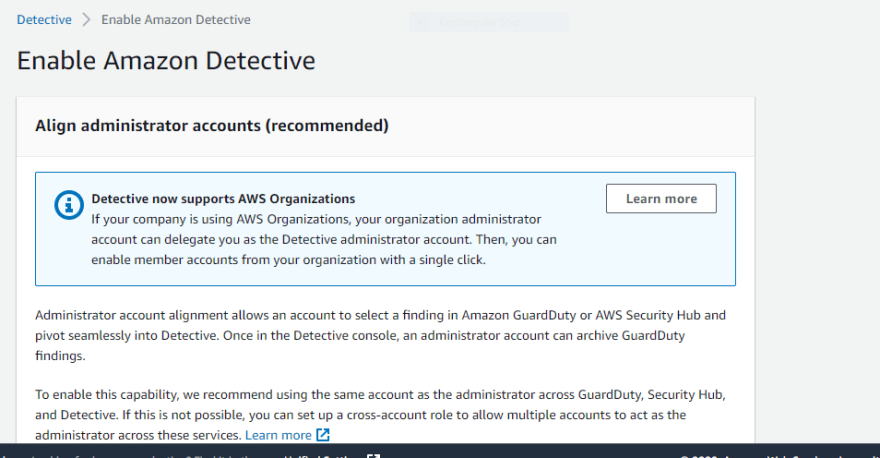Image resolution: width=880 pixels, height=458 pixels.
Task: Select the 'Enable Amazon Detective' breadcrumb text
Action: coord(176,20)
